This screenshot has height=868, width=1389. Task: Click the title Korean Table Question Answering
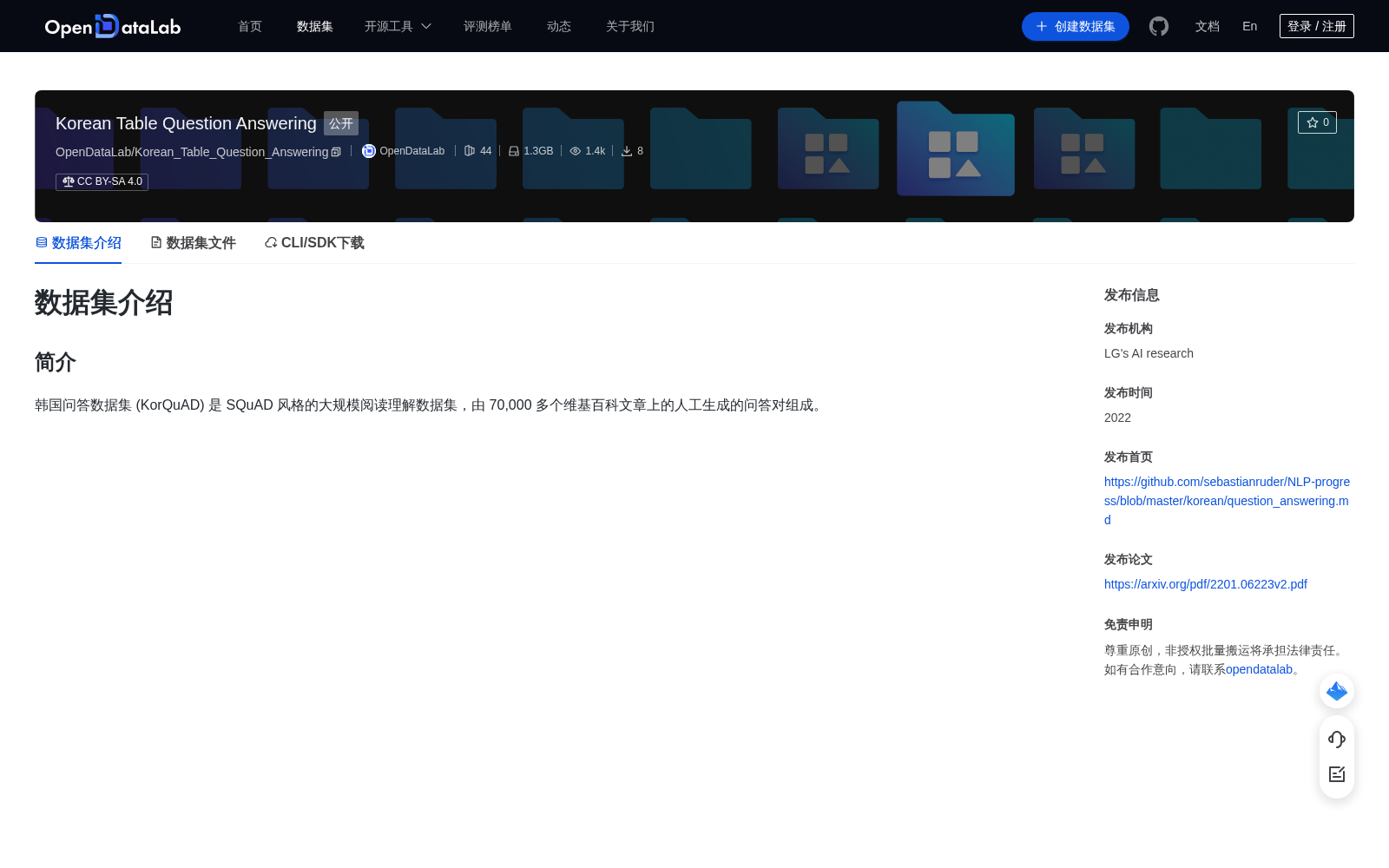tap(186, 123)
